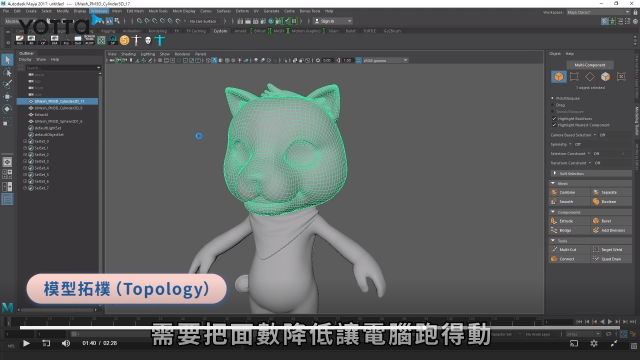This screenshot has height=360, width=640.
Task: Activate the Paint Selection tool
Action: [7, 84]
